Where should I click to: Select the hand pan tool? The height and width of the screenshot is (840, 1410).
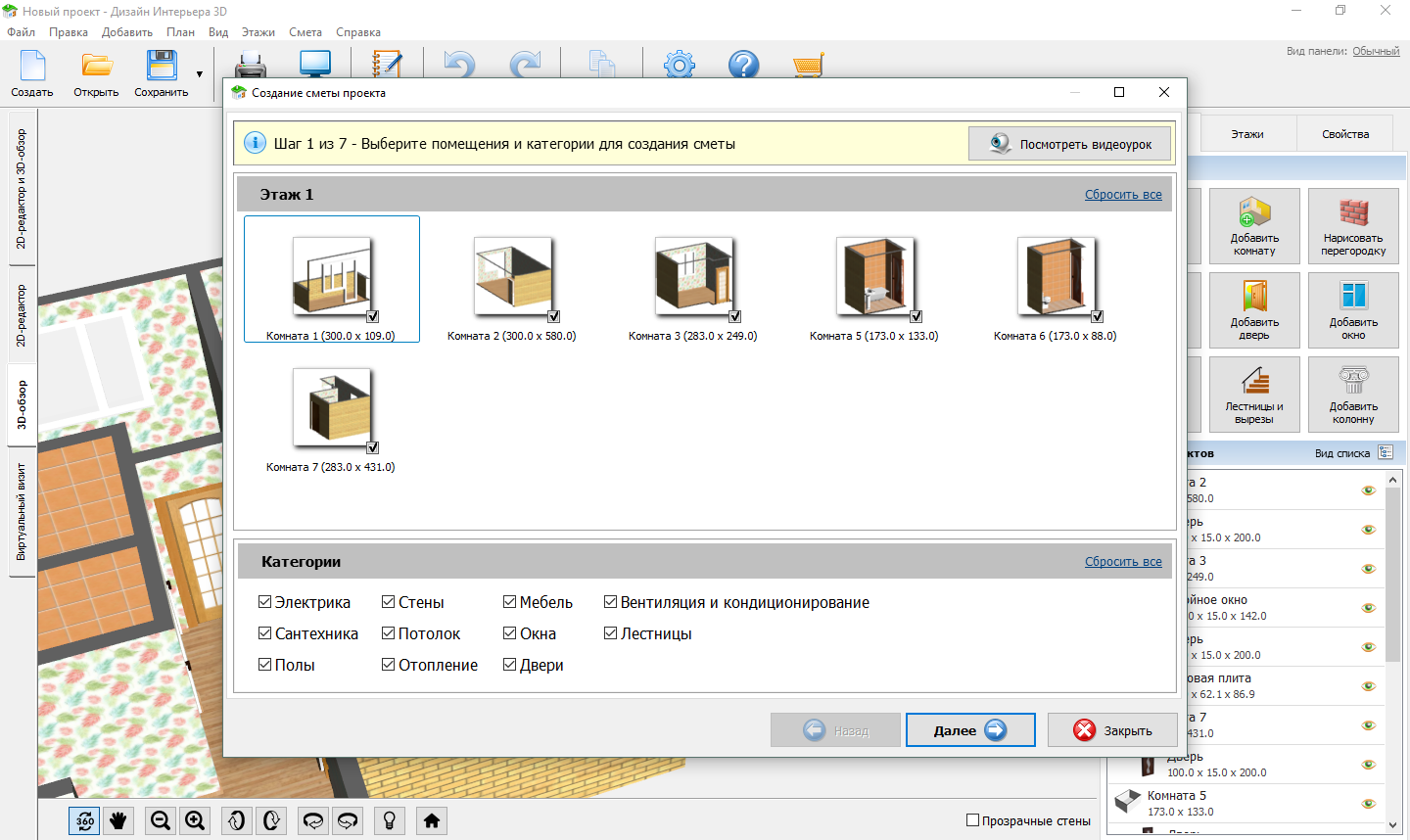pyautogui.click(x=118, y=820)
